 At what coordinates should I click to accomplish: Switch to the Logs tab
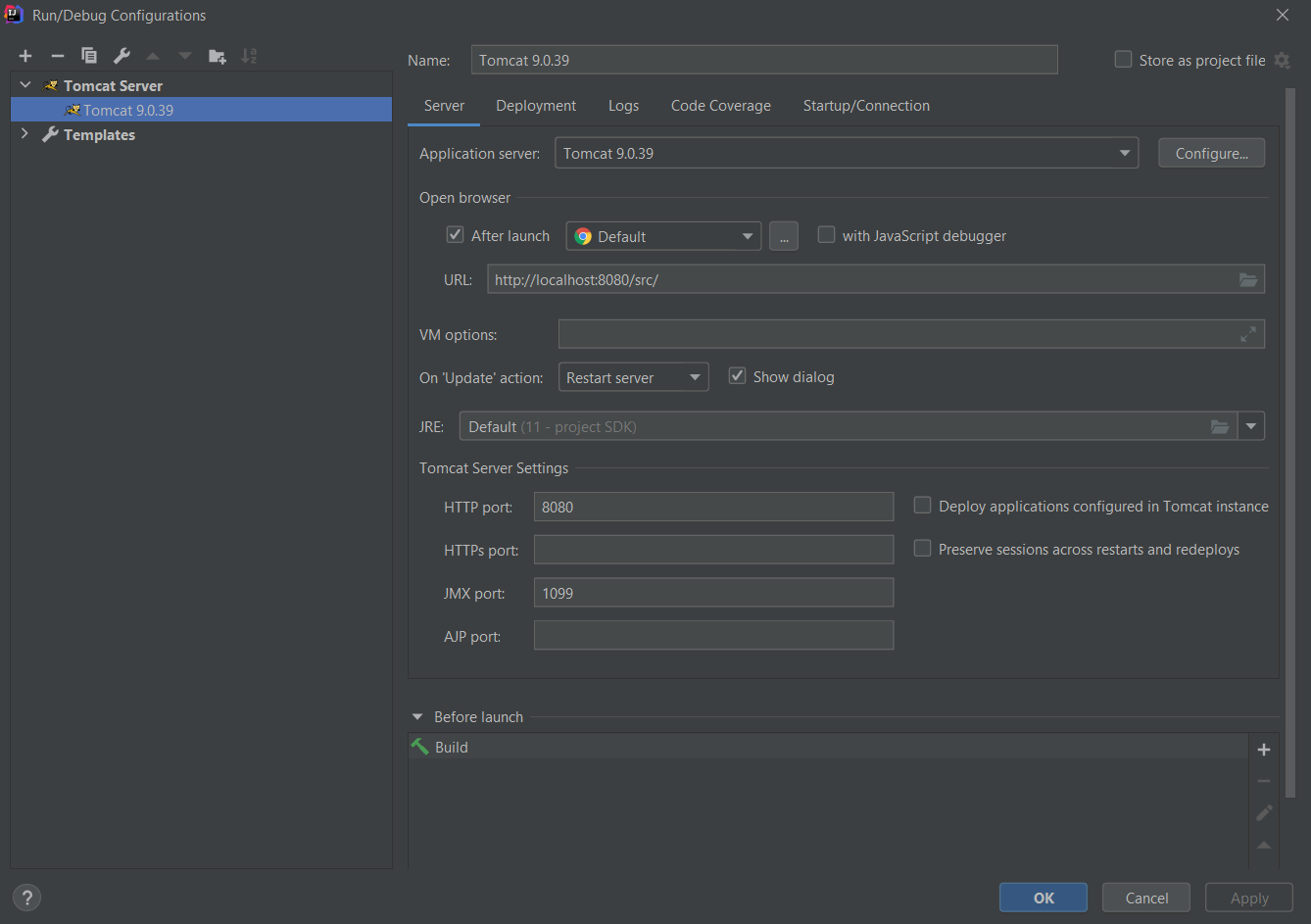coord(623,106)
